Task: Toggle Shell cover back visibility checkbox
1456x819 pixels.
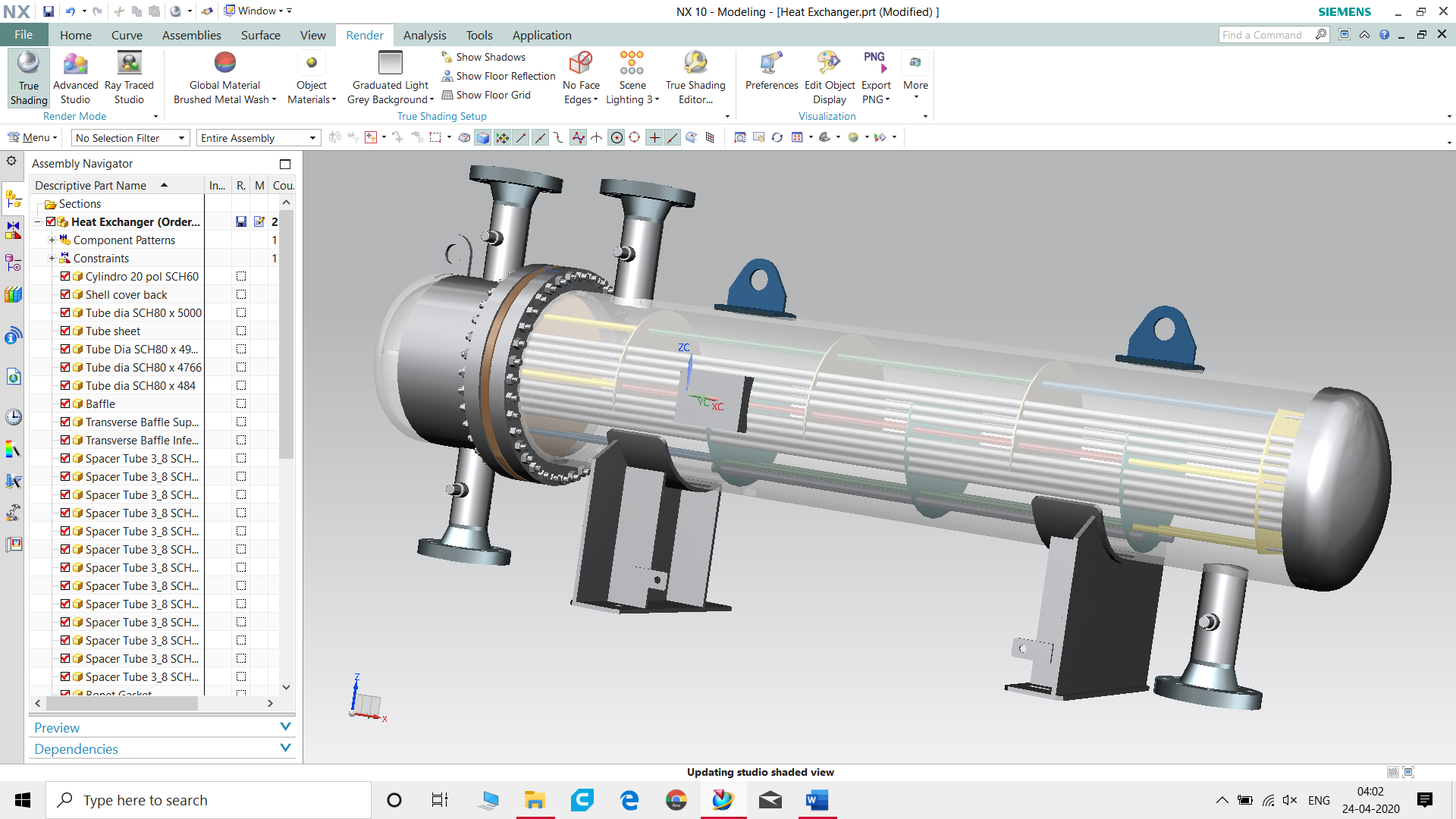Action: point(65,294)
